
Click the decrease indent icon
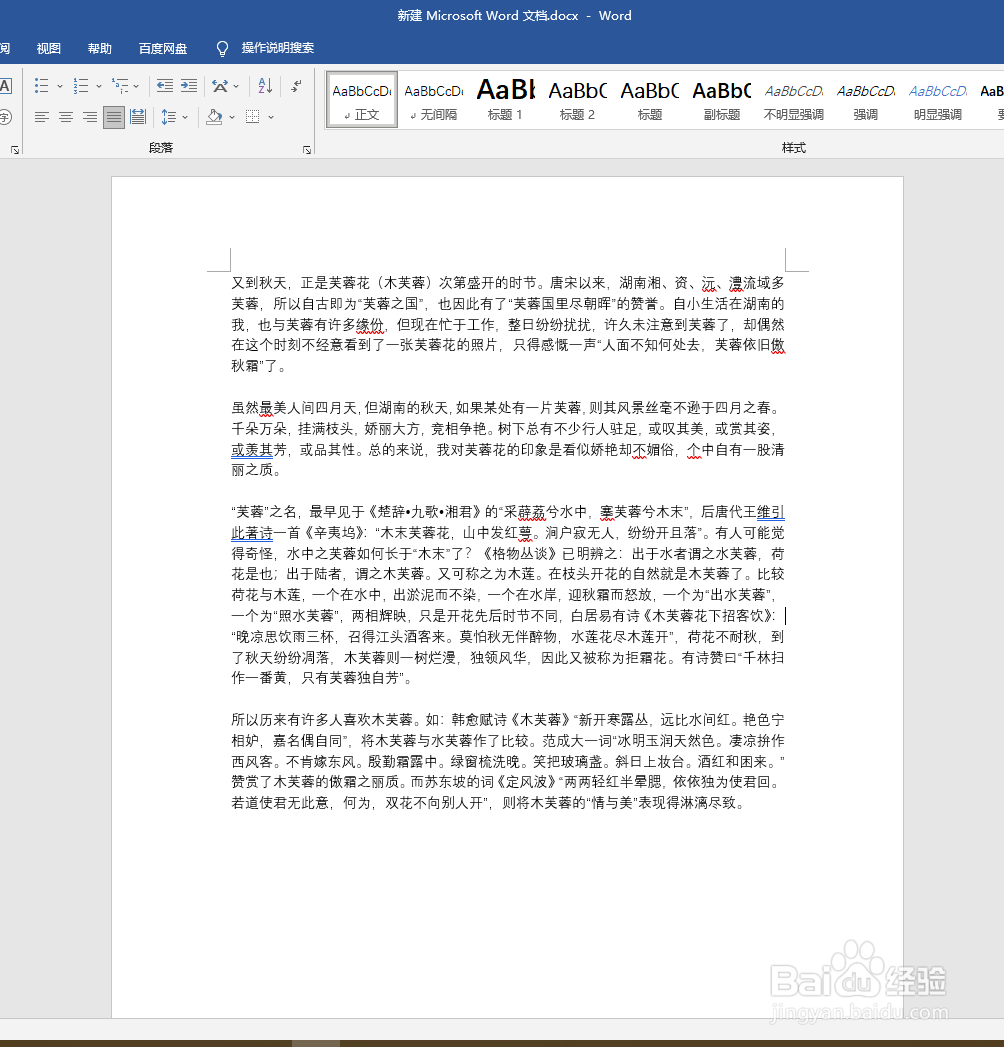click(162, 85)
